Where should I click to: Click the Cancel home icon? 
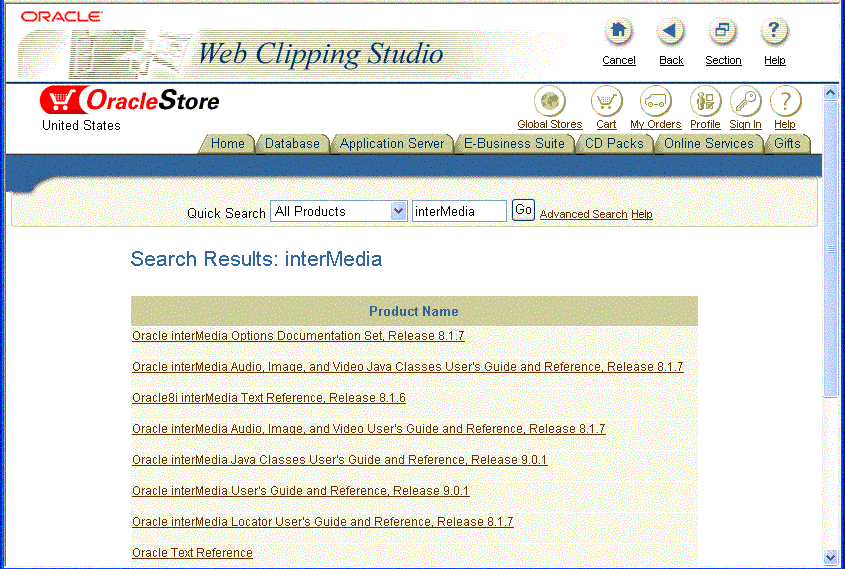tap(618, 31)
